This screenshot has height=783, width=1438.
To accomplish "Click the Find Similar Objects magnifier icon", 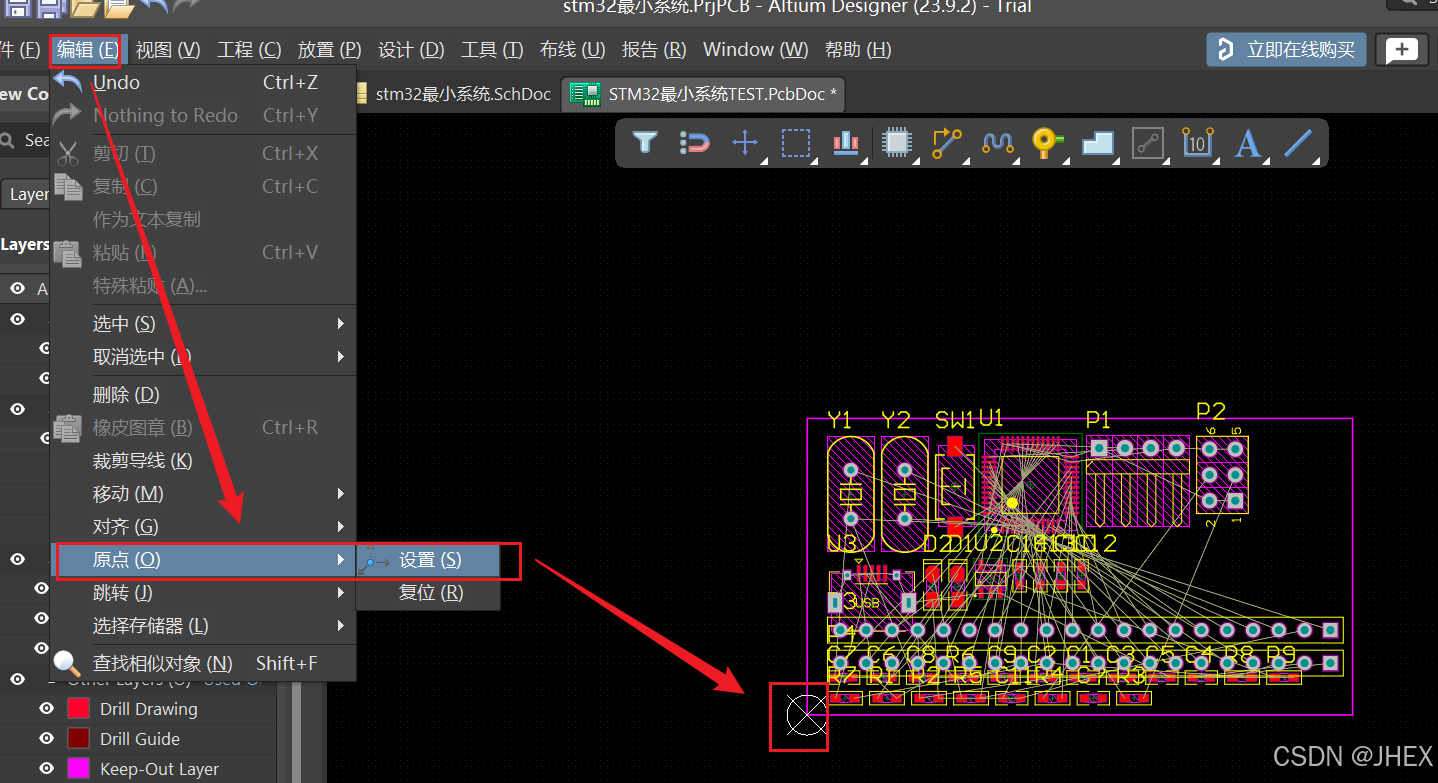I will click(67, 663).
